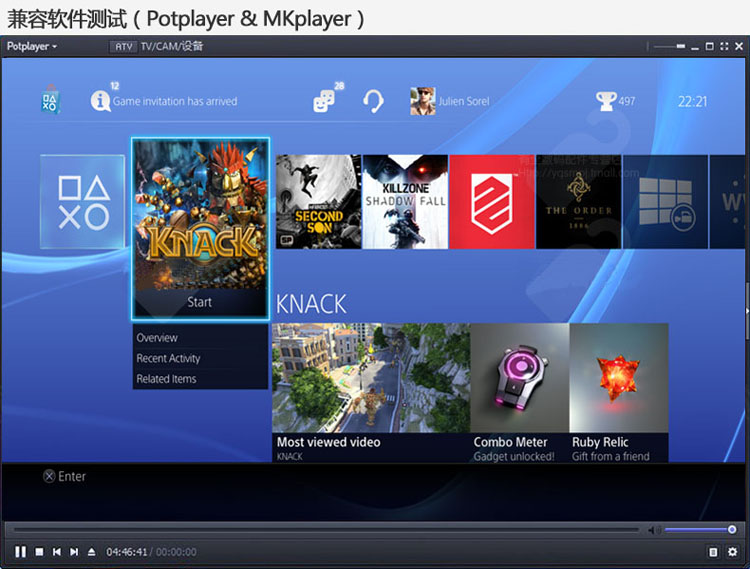Open the settings gear in control bar
The height and width of the screenshot is (569, 750).
point(732,552)
